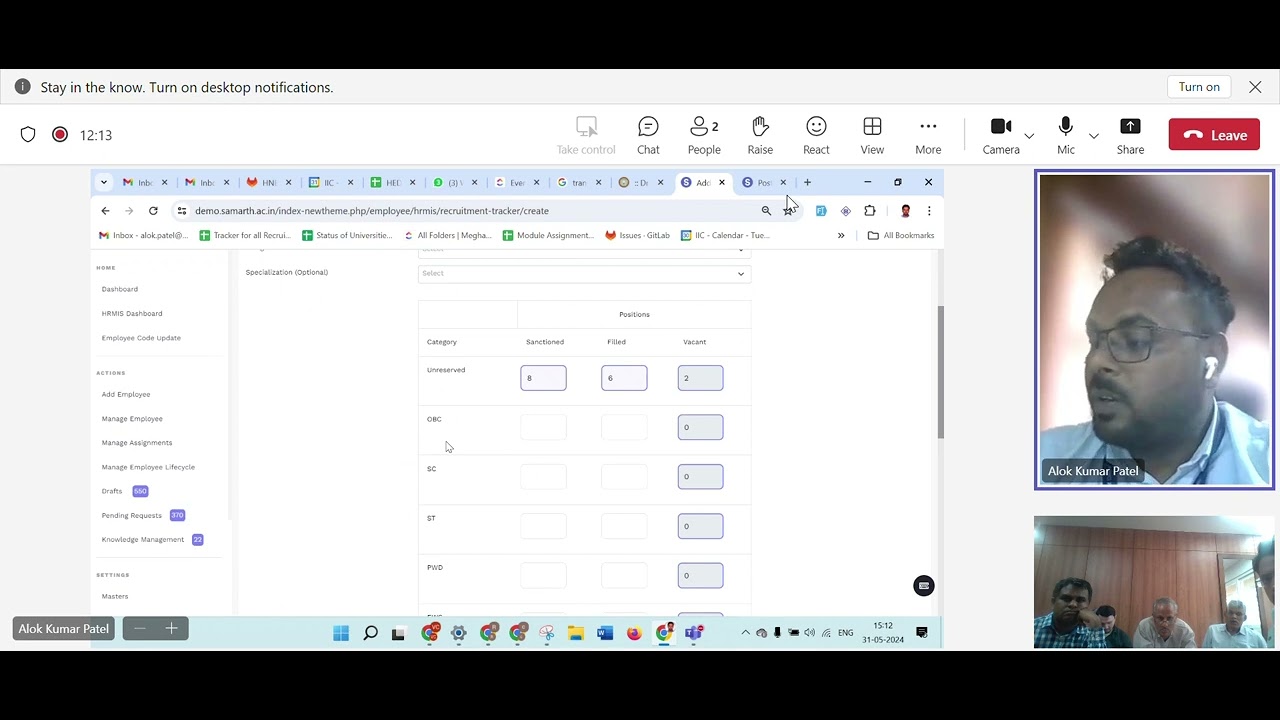Open 'Tracker for all Recrui...' bookmark
The height and width of the screenshot is (720, 1280).
click(x=245, y=235)
